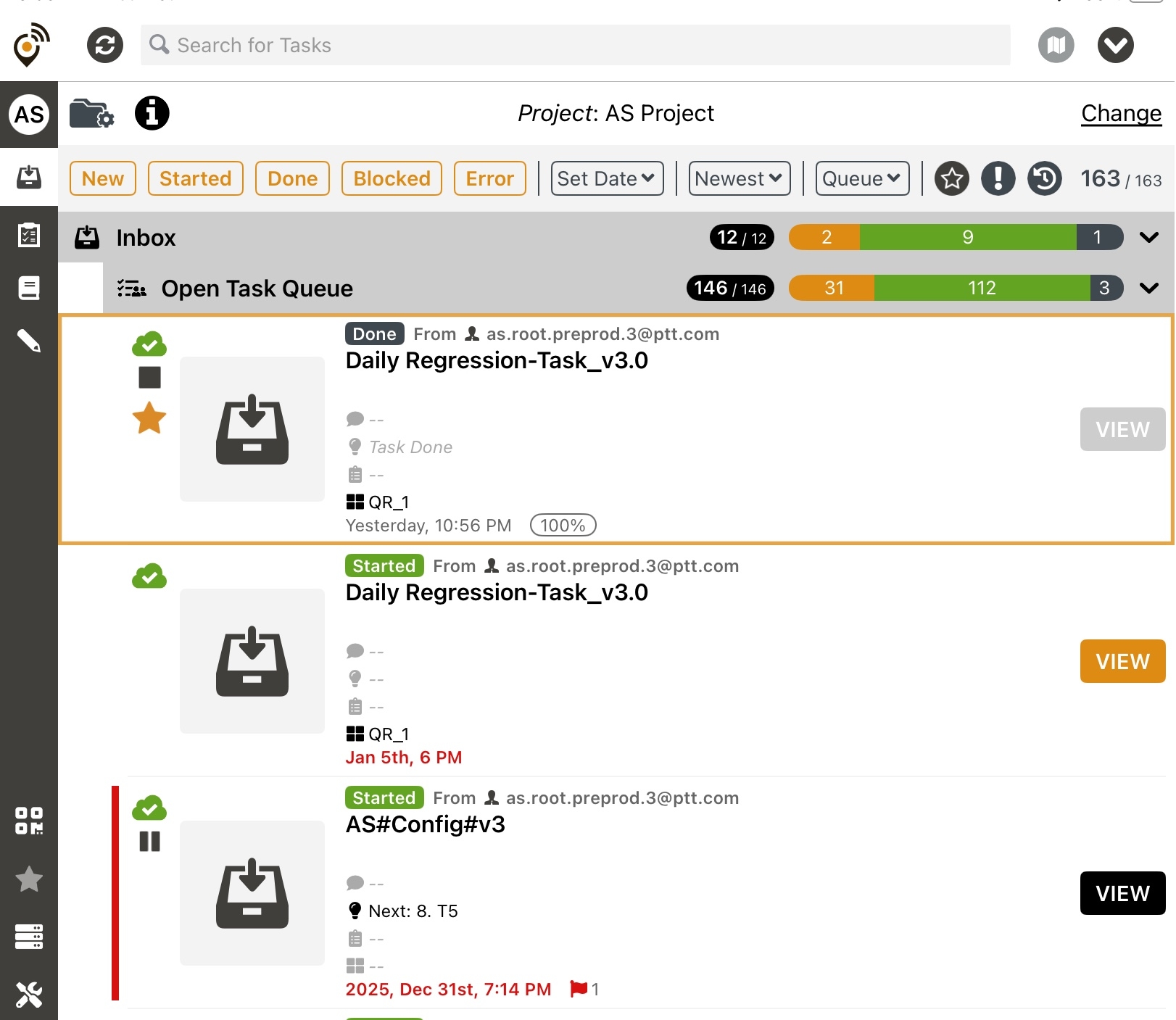Collapse the Open Task Queue section

coord(1148,289)
